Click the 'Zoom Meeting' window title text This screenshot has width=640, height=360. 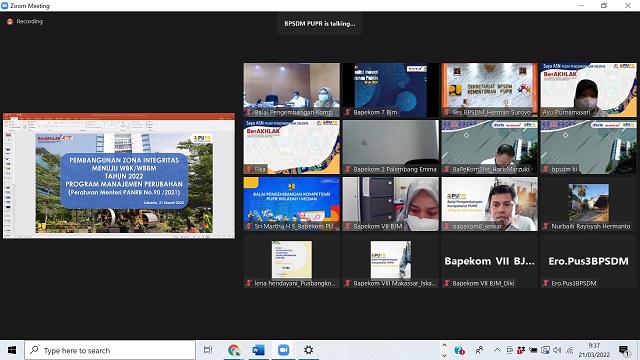coord(30,6)
